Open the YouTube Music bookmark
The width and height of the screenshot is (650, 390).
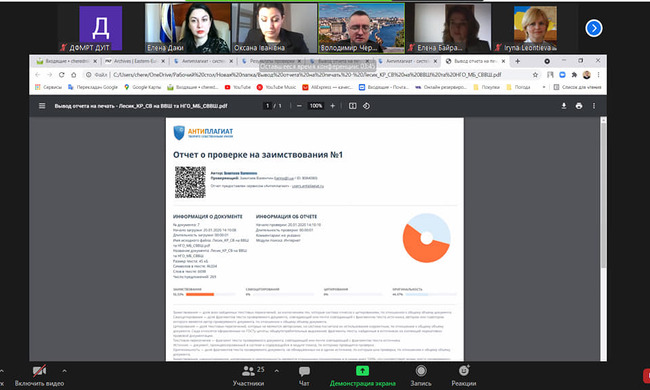276,87
